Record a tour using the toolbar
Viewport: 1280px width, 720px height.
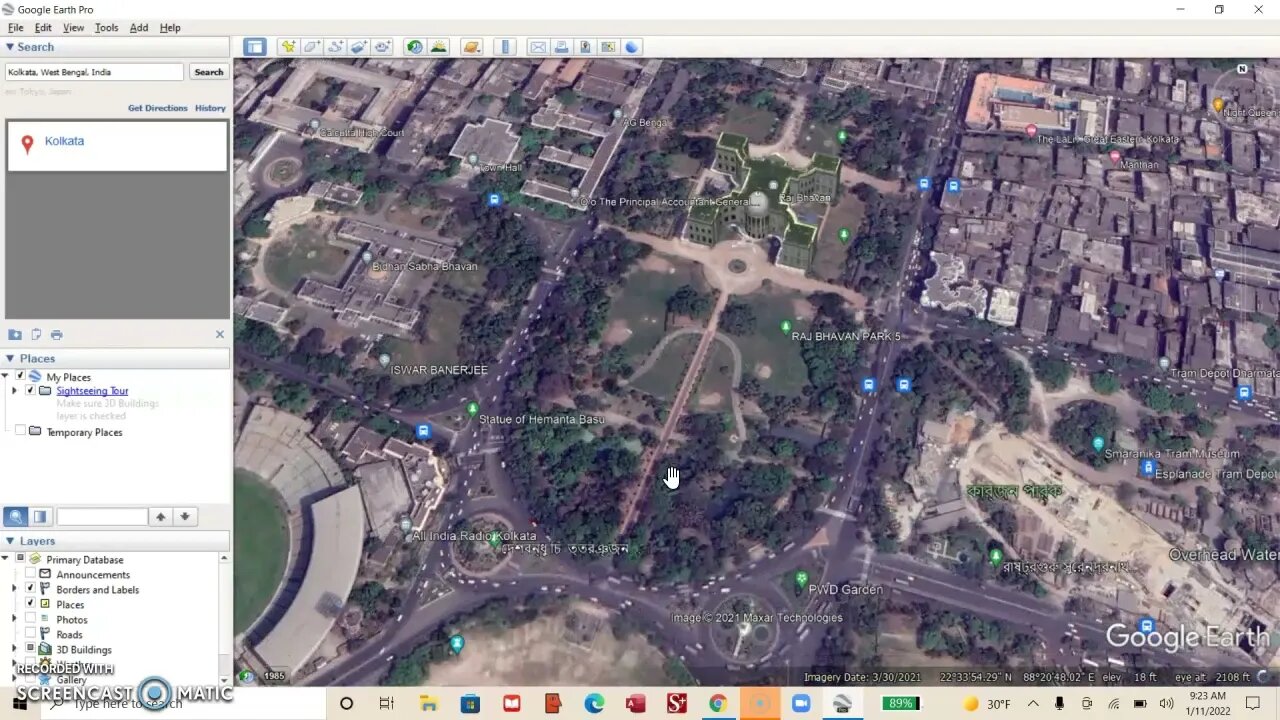[383, 47]
